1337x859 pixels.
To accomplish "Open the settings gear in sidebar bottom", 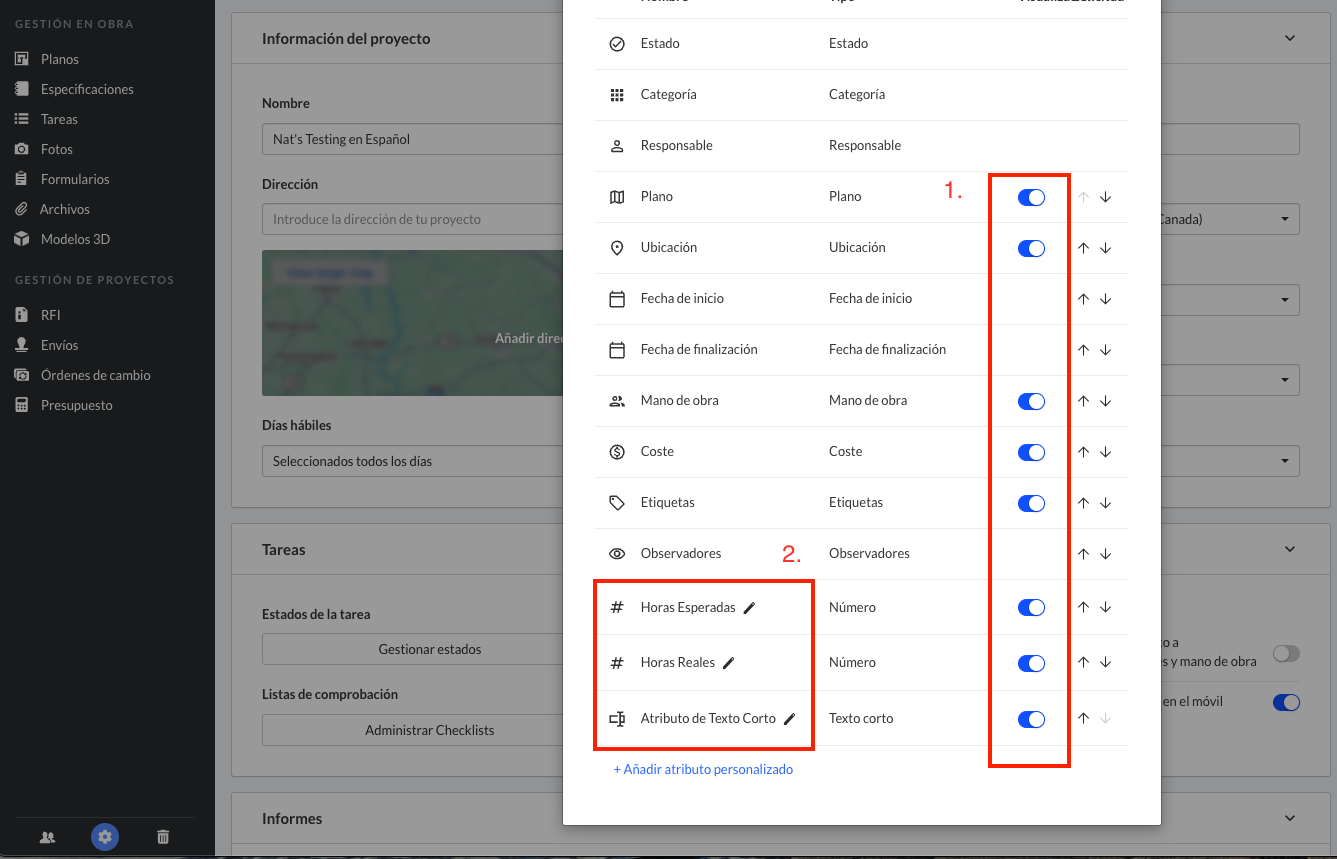I will [105, 837].
